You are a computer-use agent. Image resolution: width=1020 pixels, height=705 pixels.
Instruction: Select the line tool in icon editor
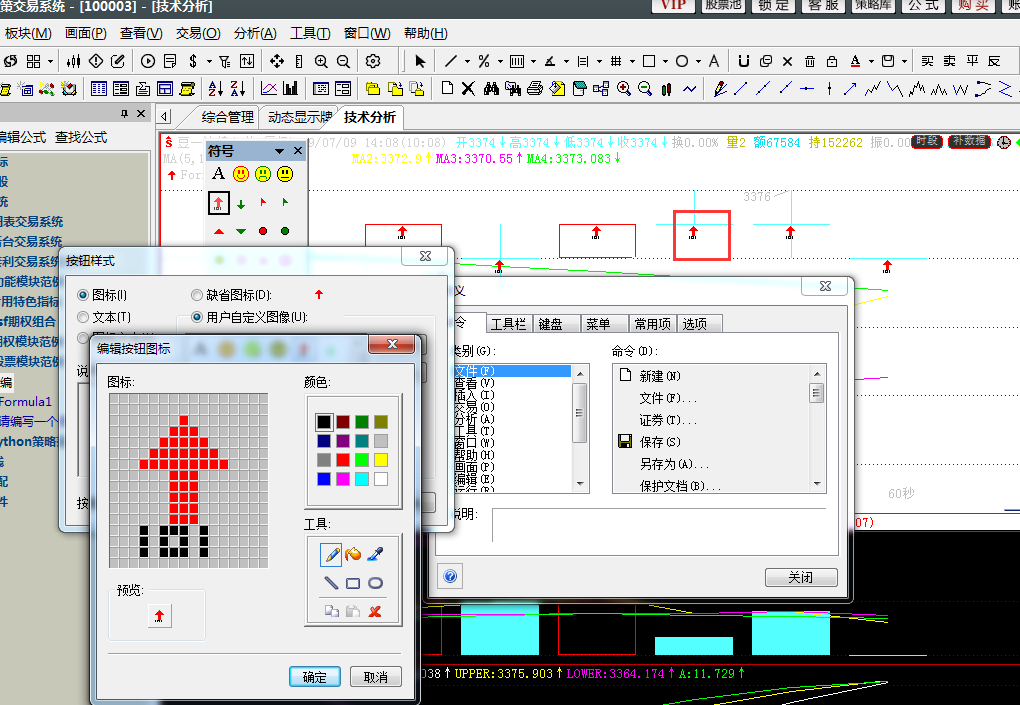(x=331, y=583)
